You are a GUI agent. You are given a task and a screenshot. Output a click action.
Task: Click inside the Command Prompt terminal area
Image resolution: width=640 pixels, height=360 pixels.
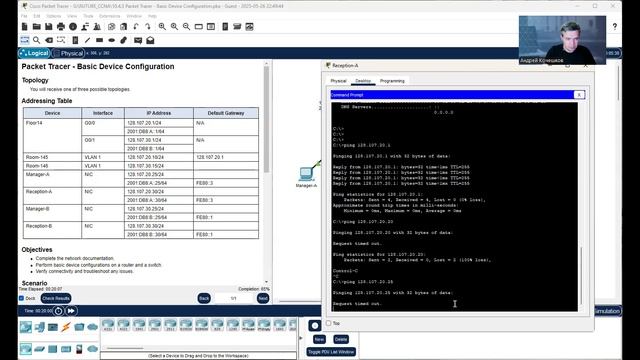click(454, 207)
